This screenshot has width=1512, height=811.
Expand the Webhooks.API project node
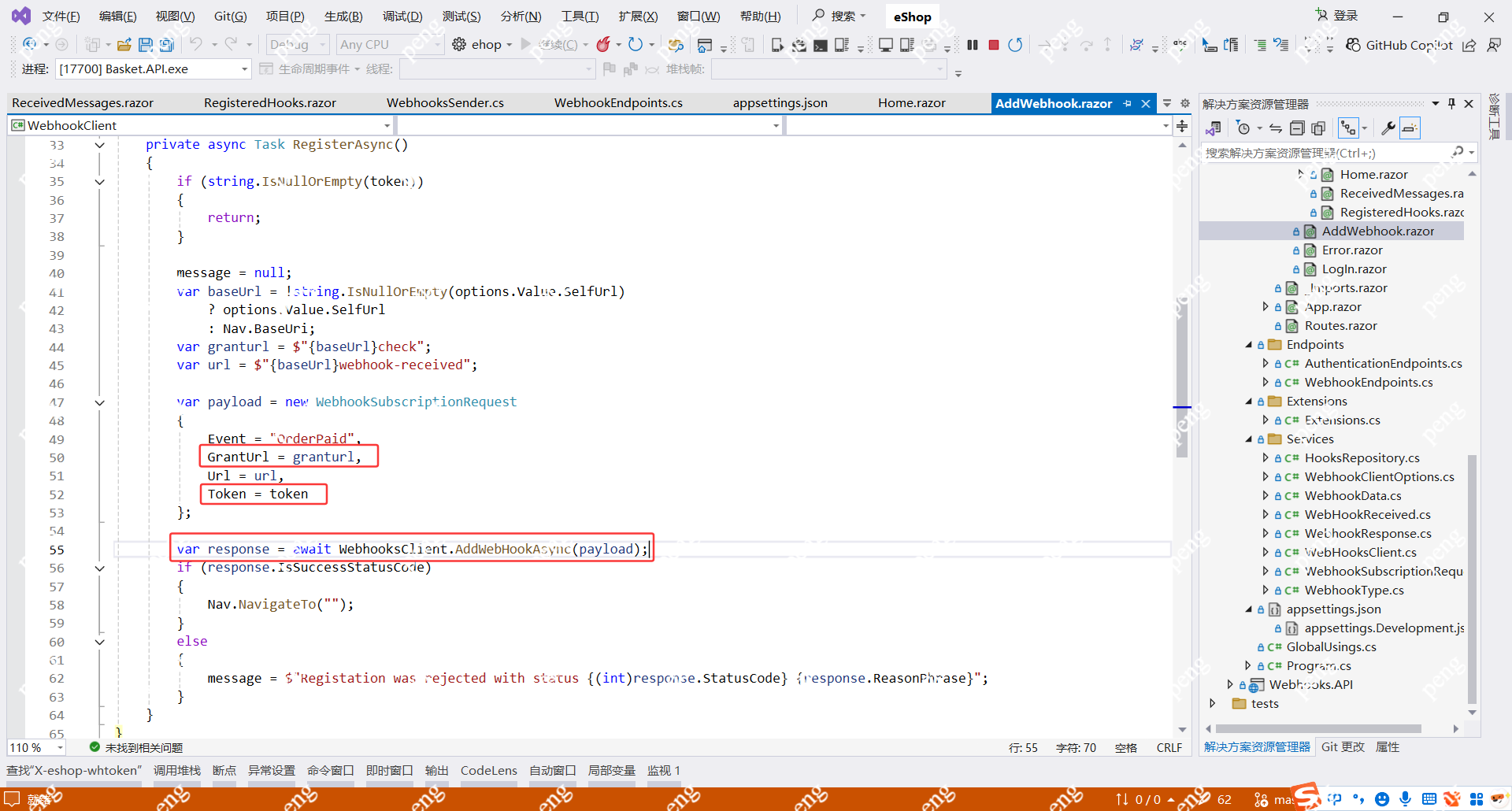pos(1230,684)
